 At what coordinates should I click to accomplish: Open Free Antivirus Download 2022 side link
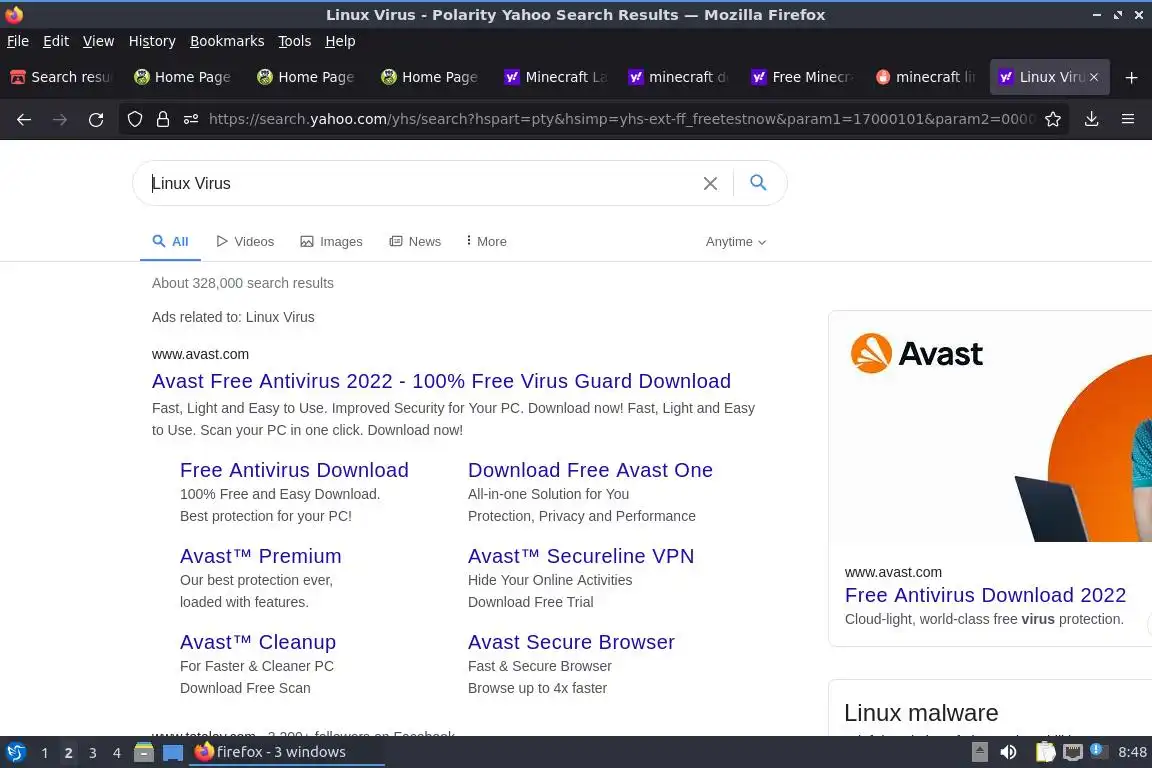point(985,595)
